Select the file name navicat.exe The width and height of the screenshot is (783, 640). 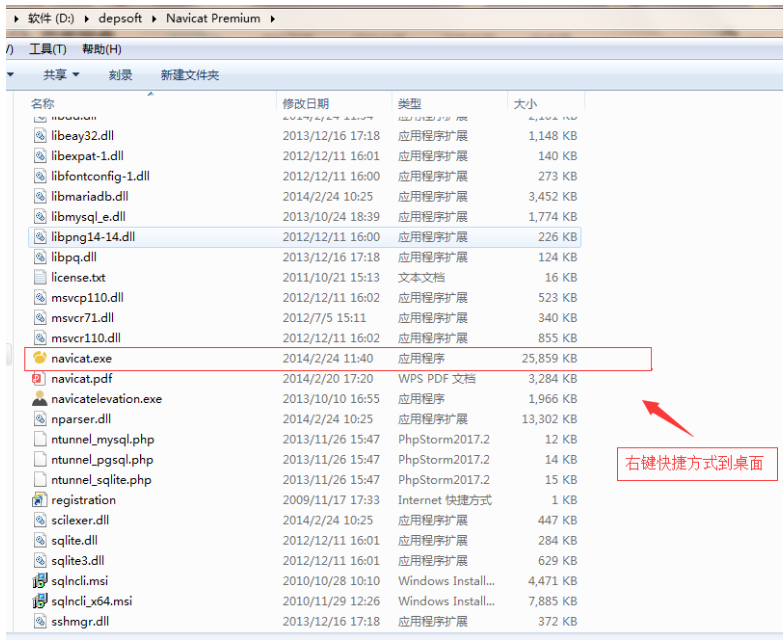81,358
